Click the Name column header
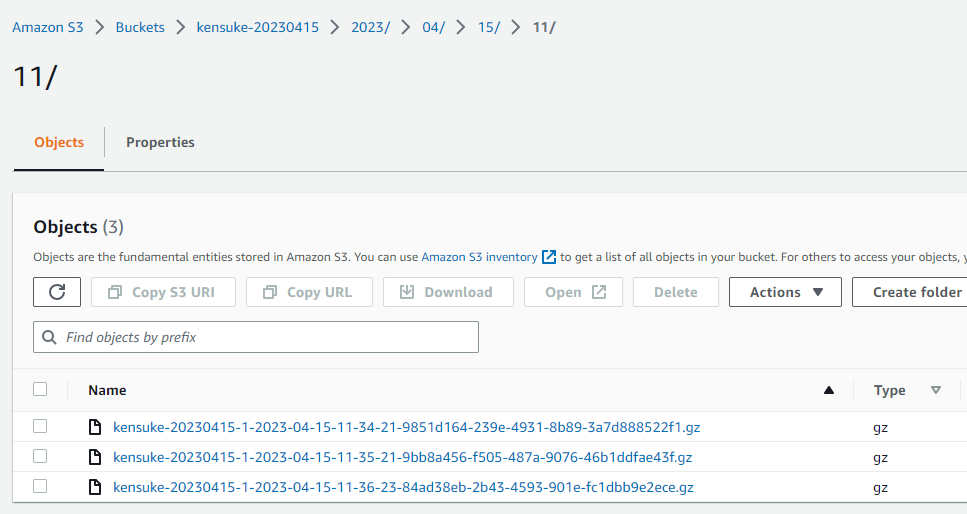Viewport: 967px width, 514px height. (107, 390)
